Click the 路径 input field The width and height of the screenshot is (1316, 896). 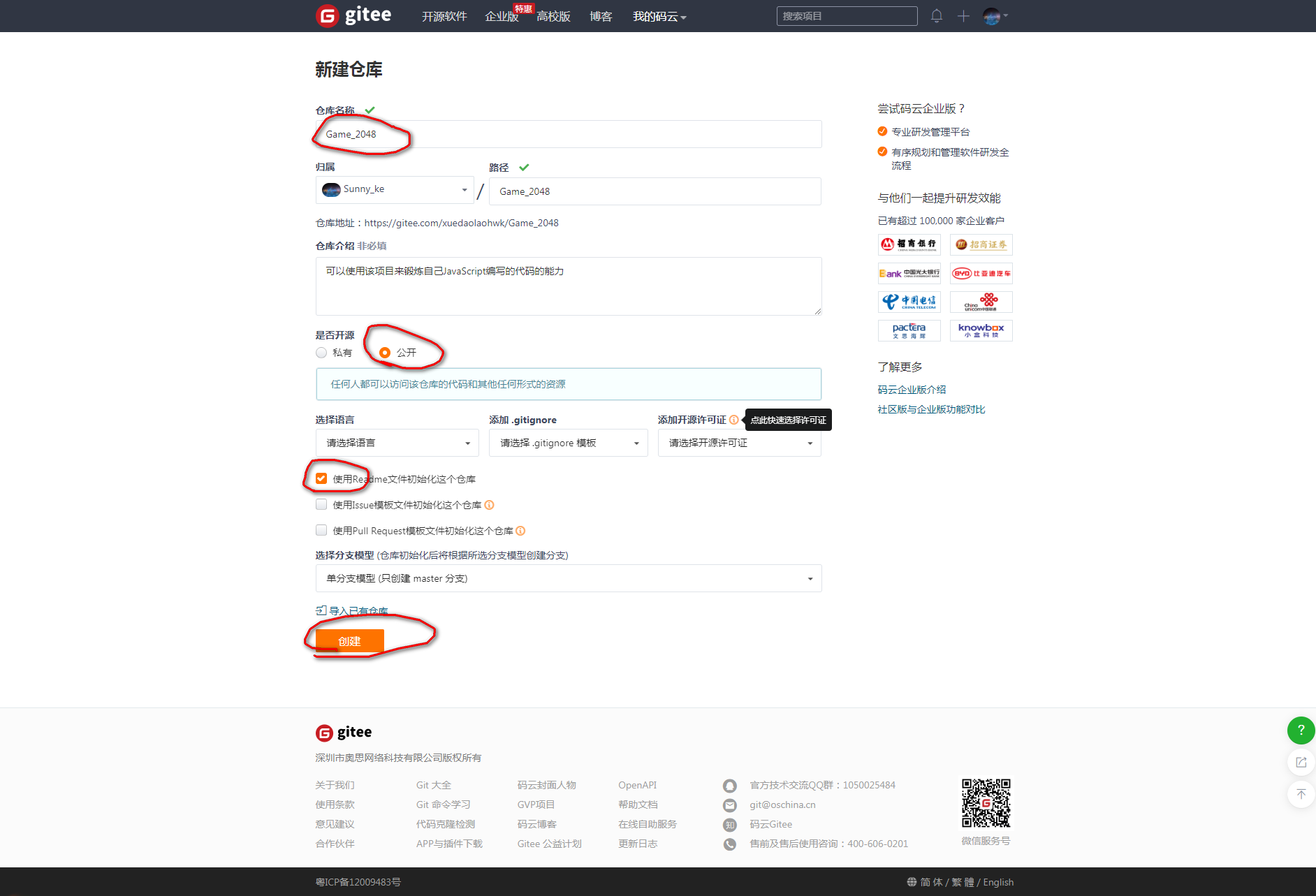655,191
